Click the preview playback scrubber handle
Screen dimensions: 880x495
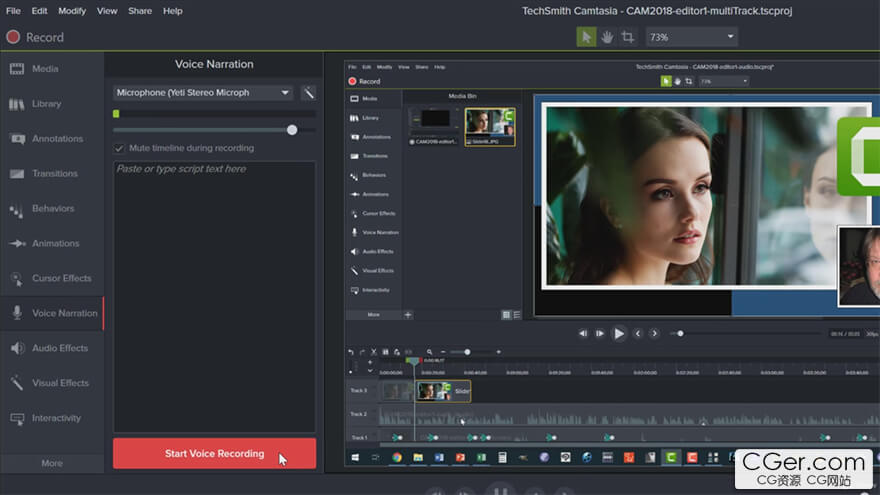click(x=680, y=334)
